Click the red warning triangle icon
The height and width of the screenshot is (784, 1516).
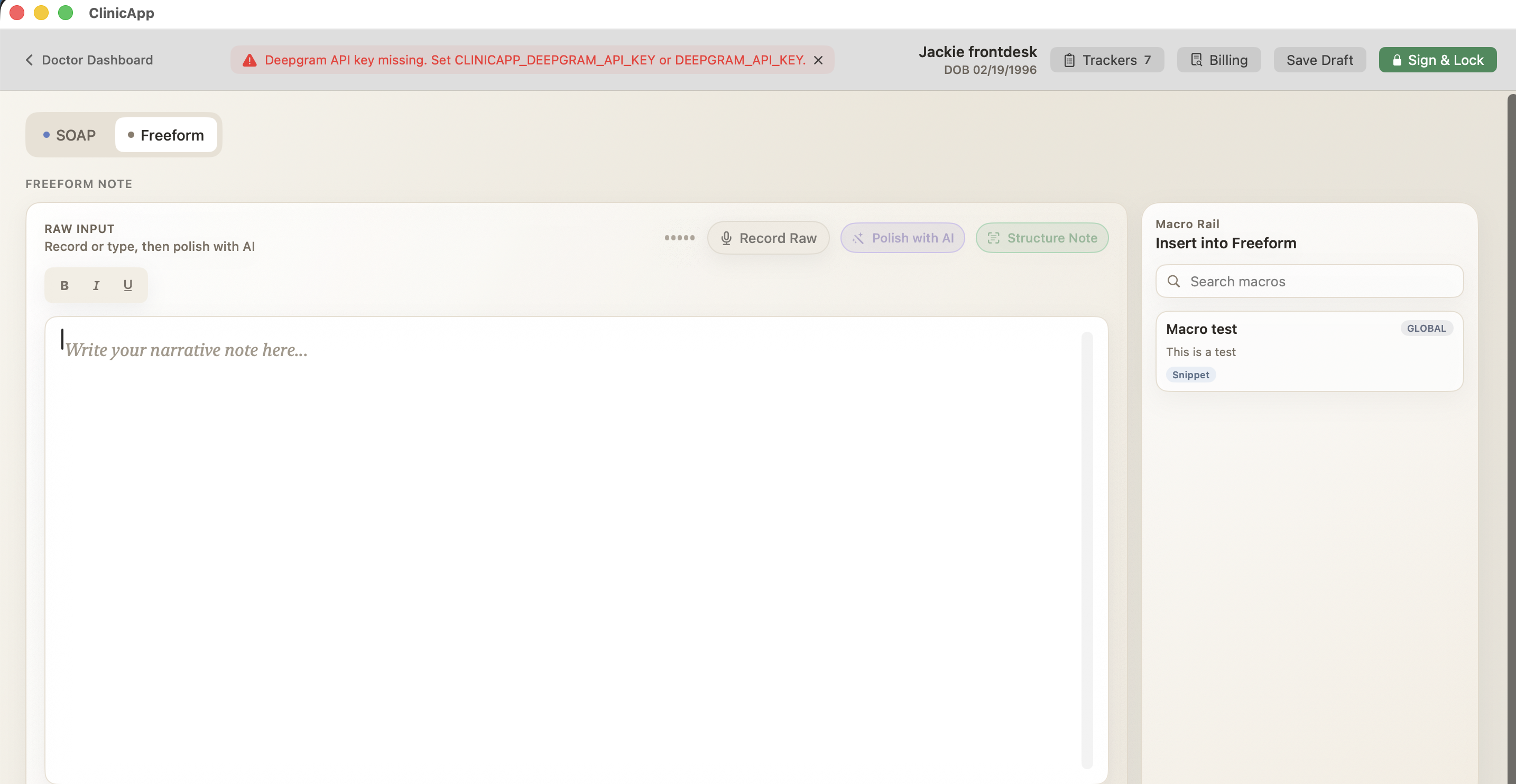tap(249, 60)
